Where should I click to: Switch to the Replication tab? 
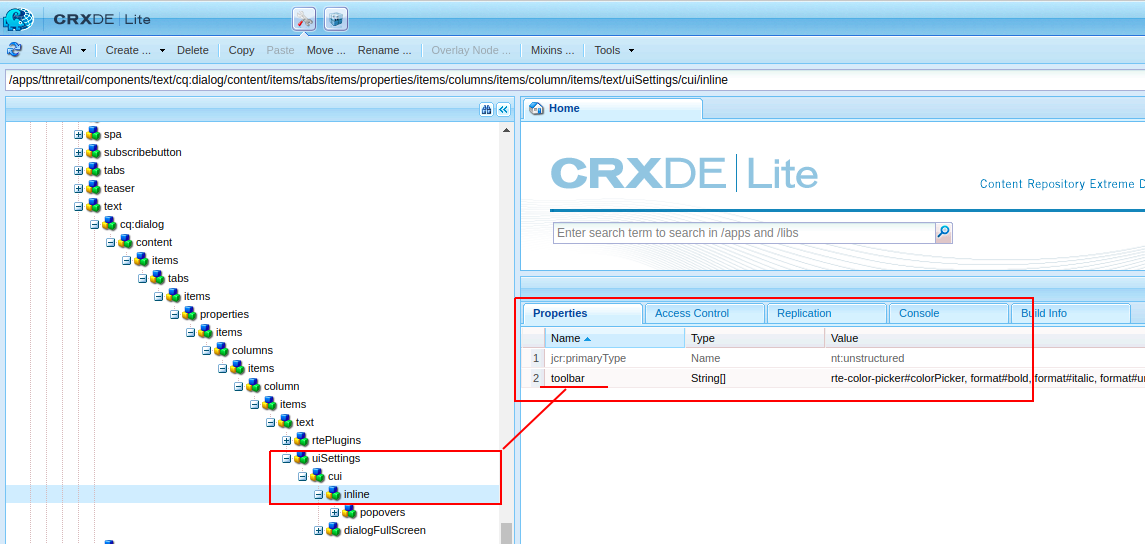click(x=825, y=313)
